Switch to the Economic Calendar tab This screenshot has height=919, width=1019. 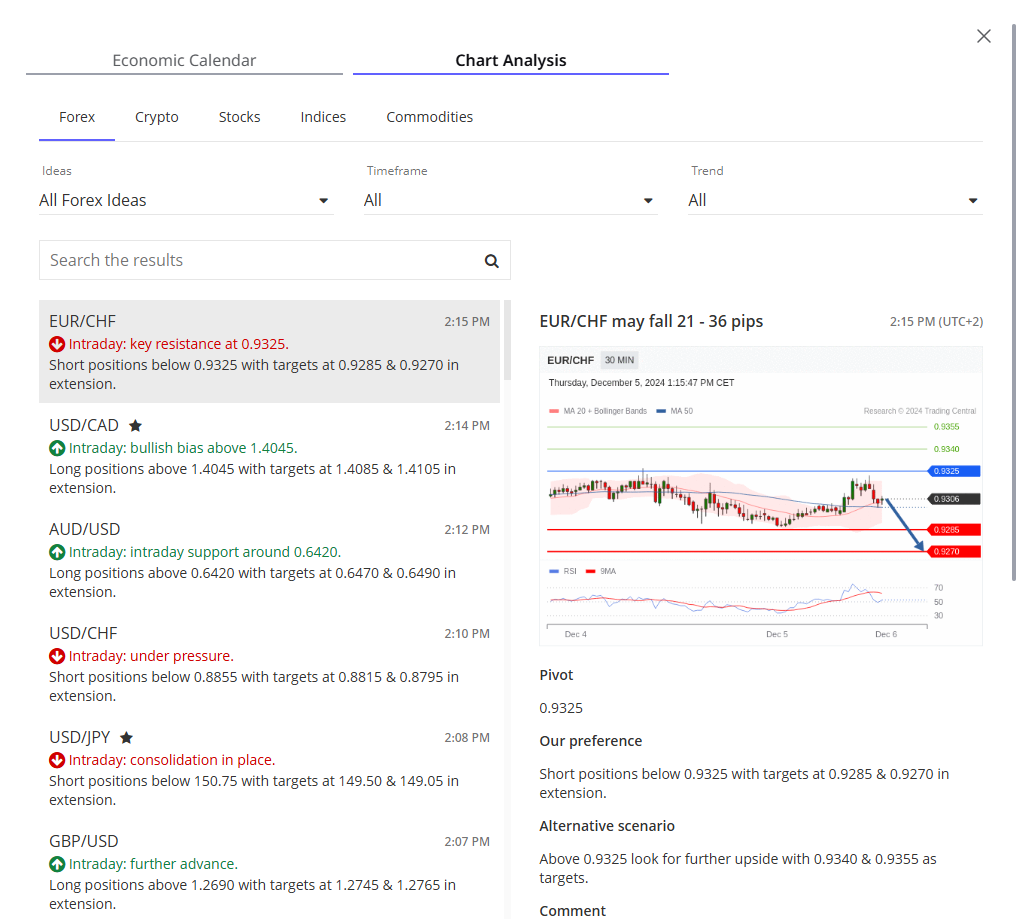[184, 61]
